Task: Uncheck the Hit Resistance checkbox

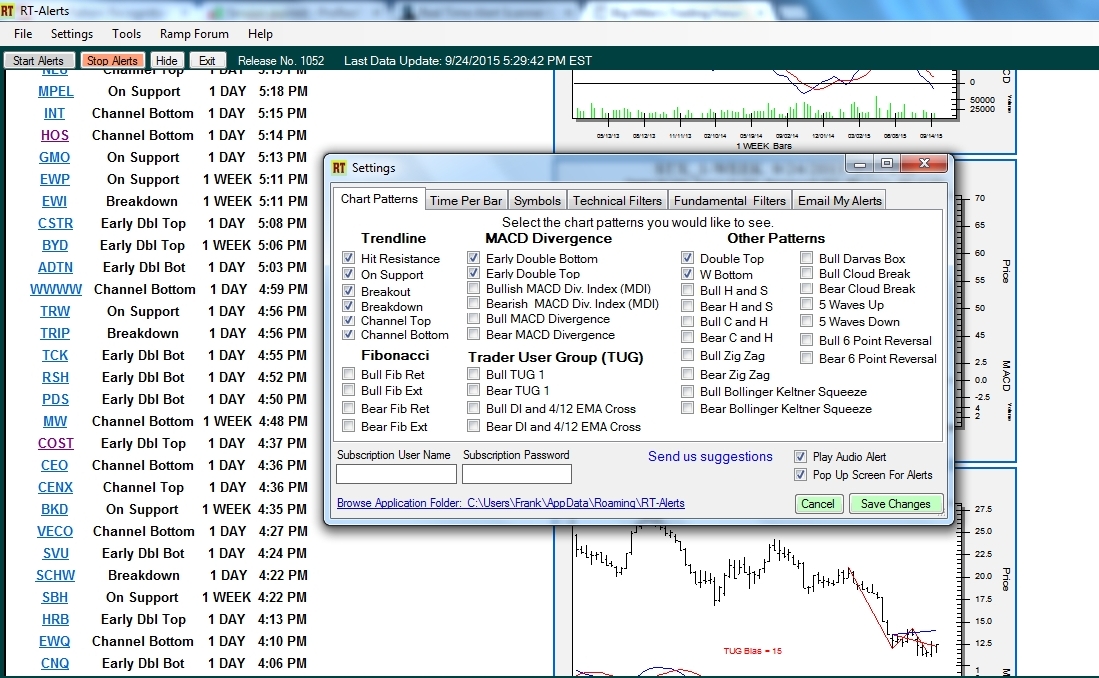Action: [x=348, y=258]
